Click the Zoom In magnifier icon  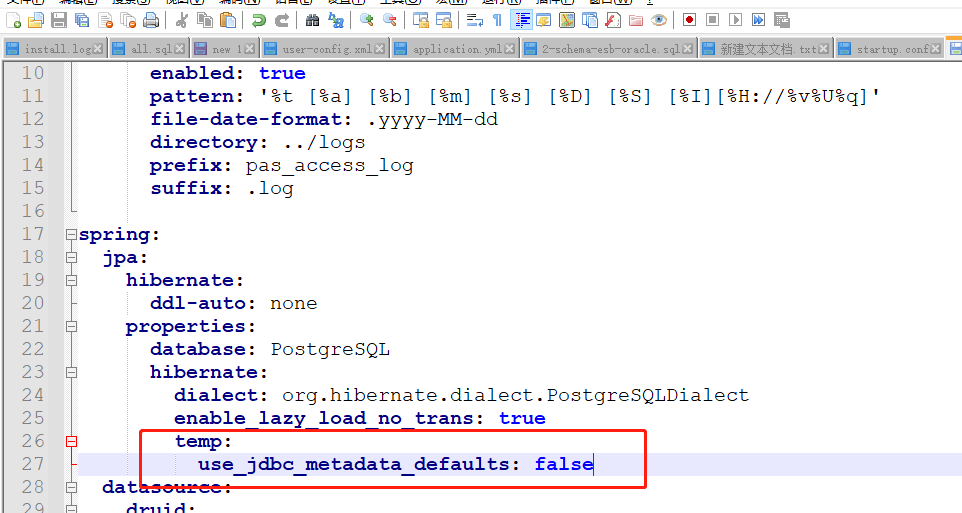(366, 19)
